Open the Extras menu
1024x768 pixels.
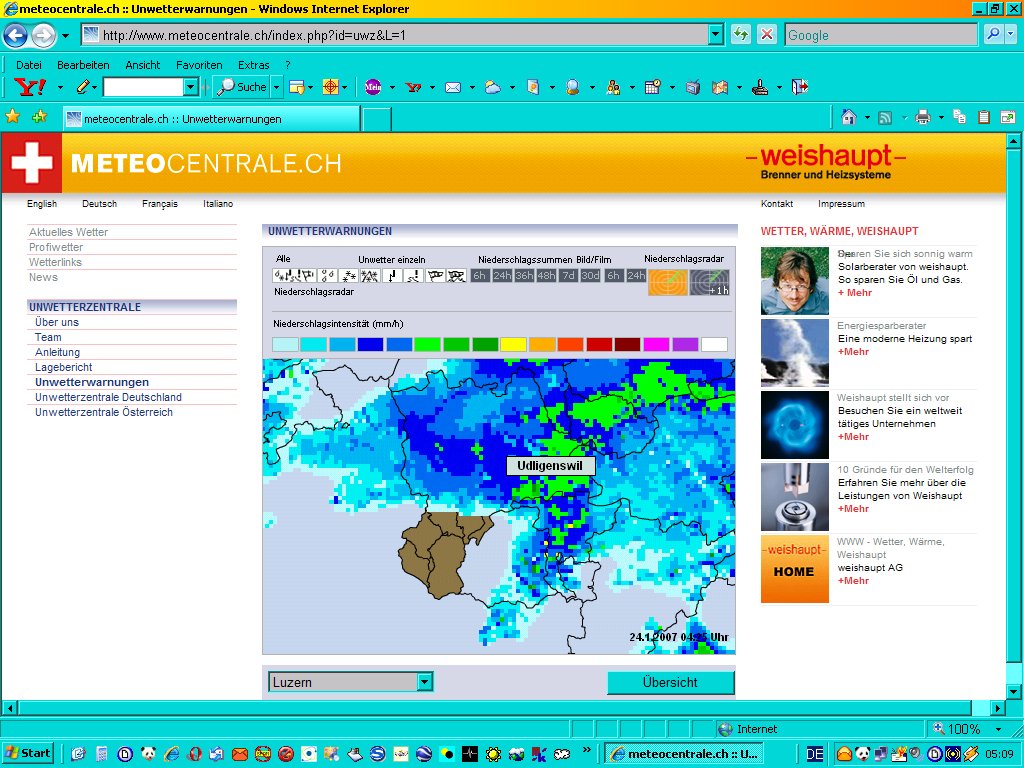(253, 65)
